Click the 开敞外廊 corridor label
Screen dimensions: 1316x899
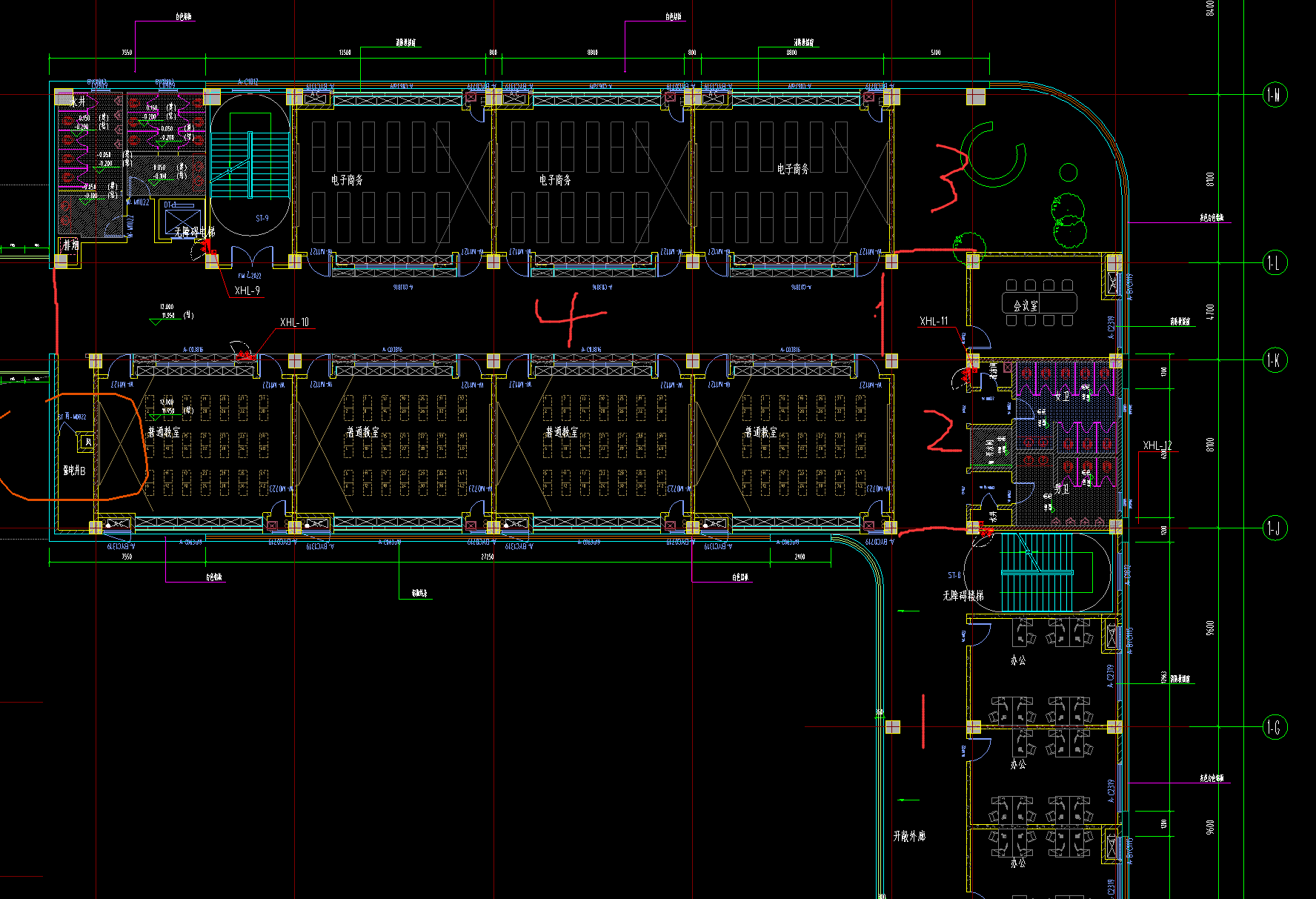(x=909, y=836)
